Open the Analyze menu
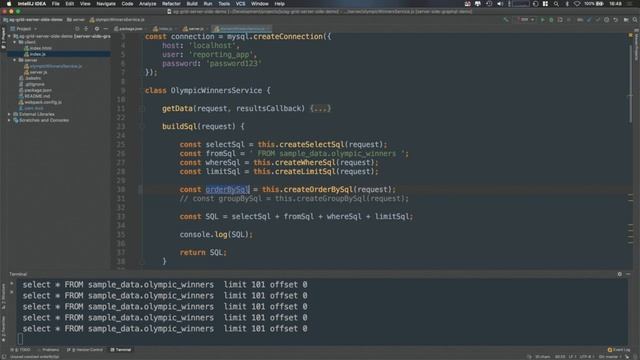The height and width of the screenshot is (360, 640). click(x=147, y=4)
